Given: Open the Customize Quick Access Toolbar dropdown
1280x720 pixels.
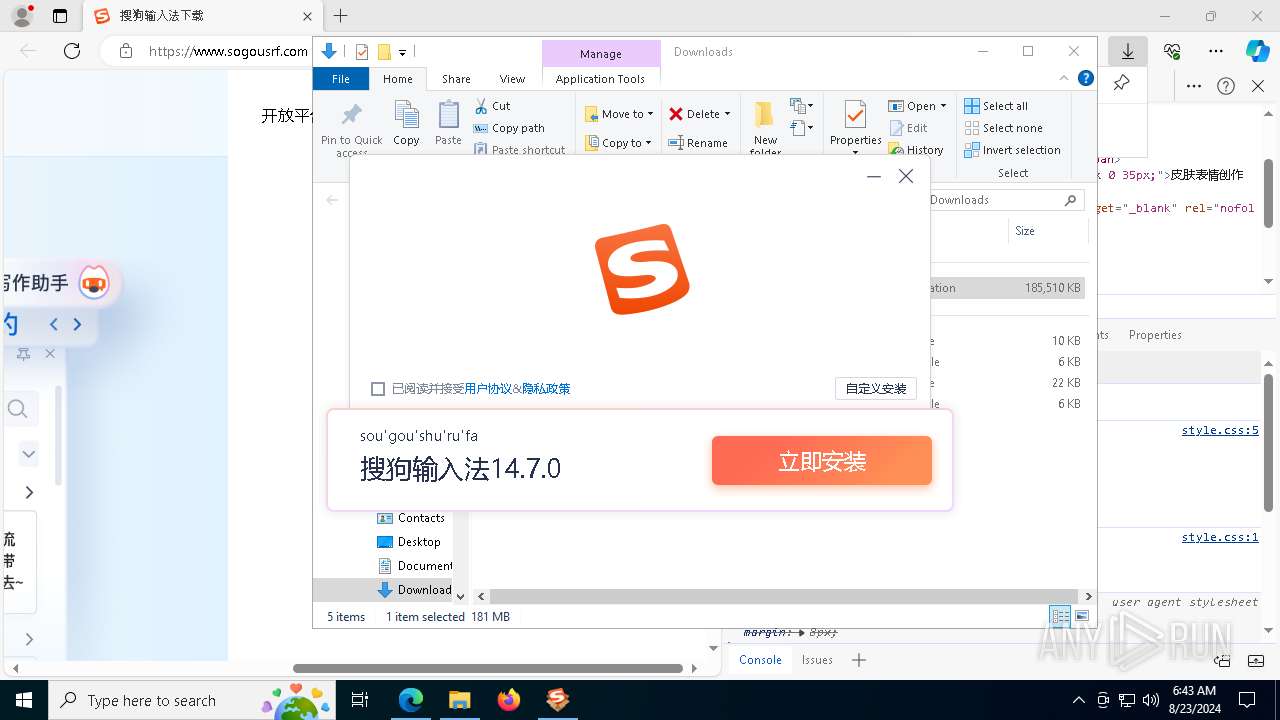Looking at the screenshot, I should tap(402, 52).
